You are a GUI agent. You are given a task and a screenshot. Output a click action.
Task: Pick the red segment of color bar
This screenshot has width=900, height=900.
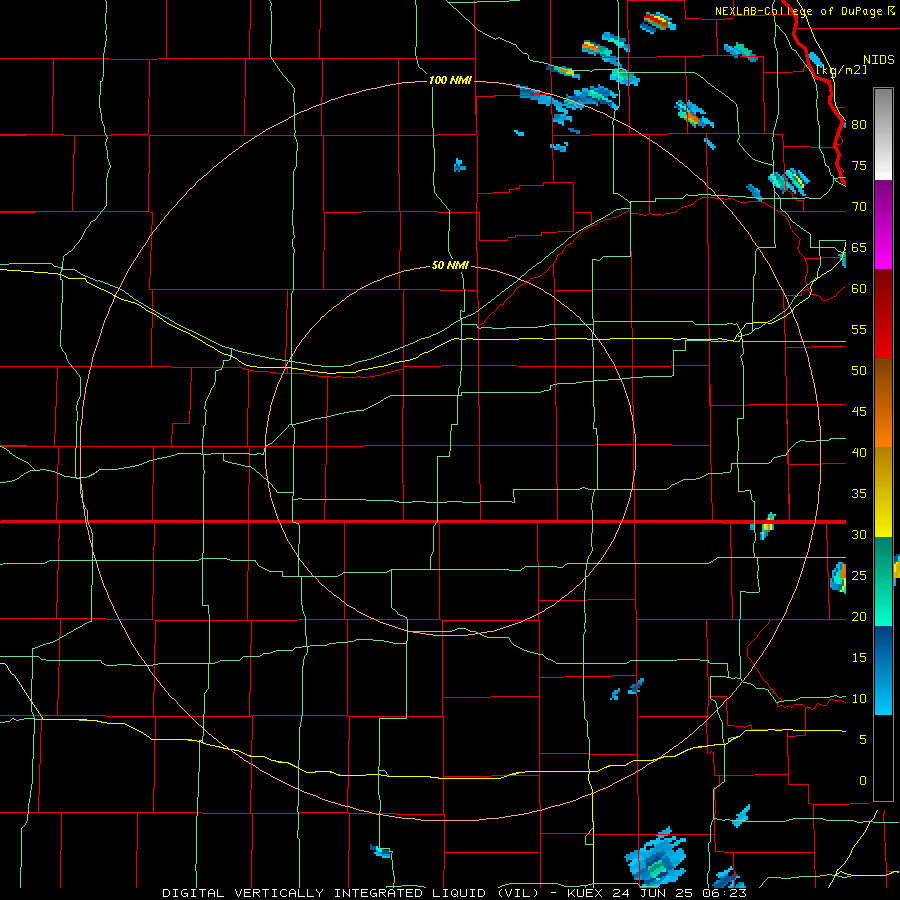(x=883, y=314)
